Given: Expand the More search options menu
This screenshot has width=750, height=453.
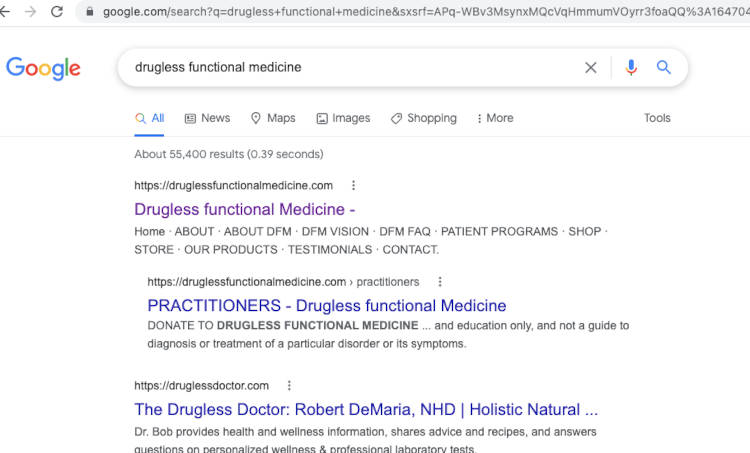Looking at the screenshot, I should coord(495,118).
